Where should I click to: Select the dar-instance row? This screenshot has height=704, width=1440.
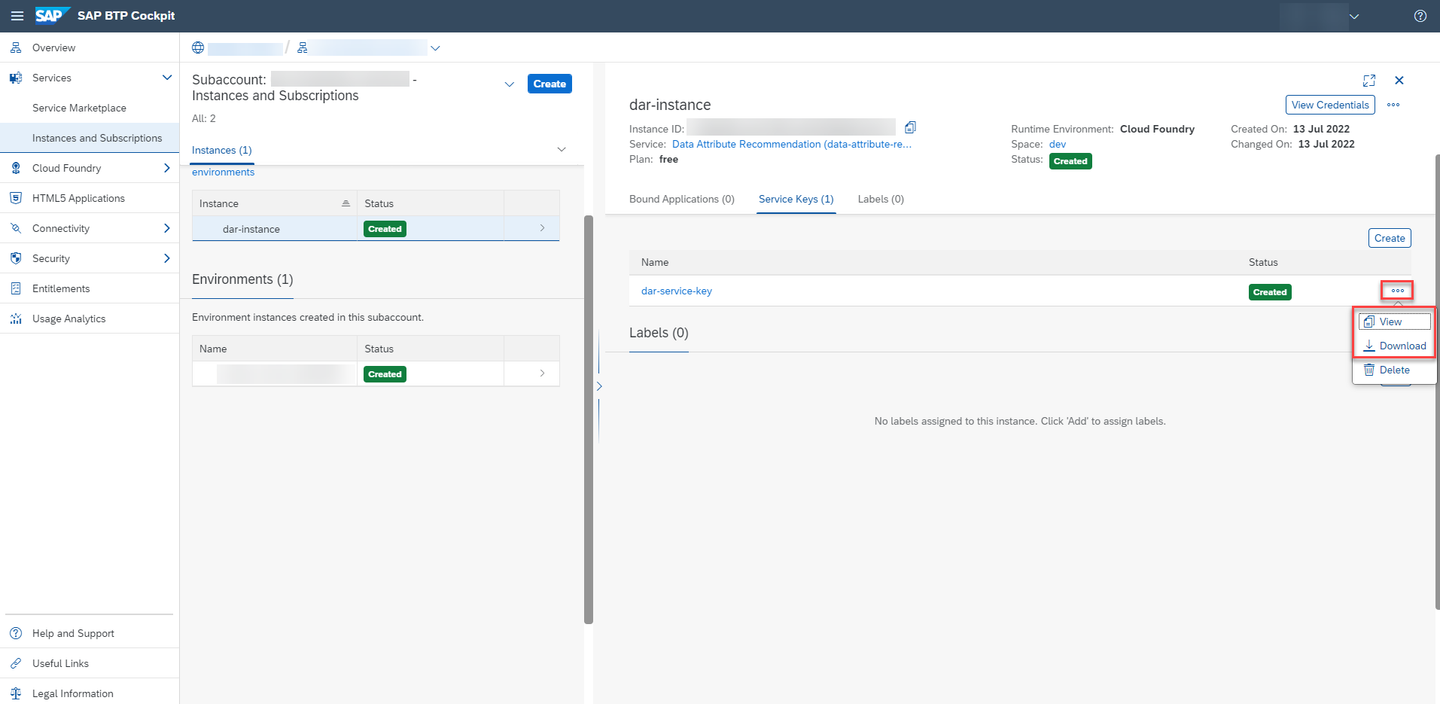(376, 229)
